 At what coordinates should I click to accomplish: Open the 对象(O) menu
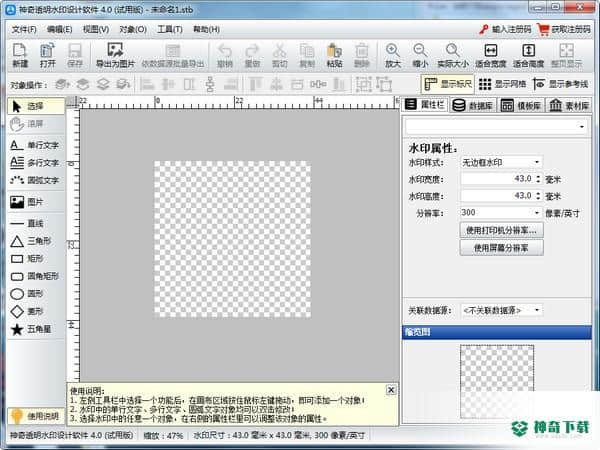tap(133, 29)
